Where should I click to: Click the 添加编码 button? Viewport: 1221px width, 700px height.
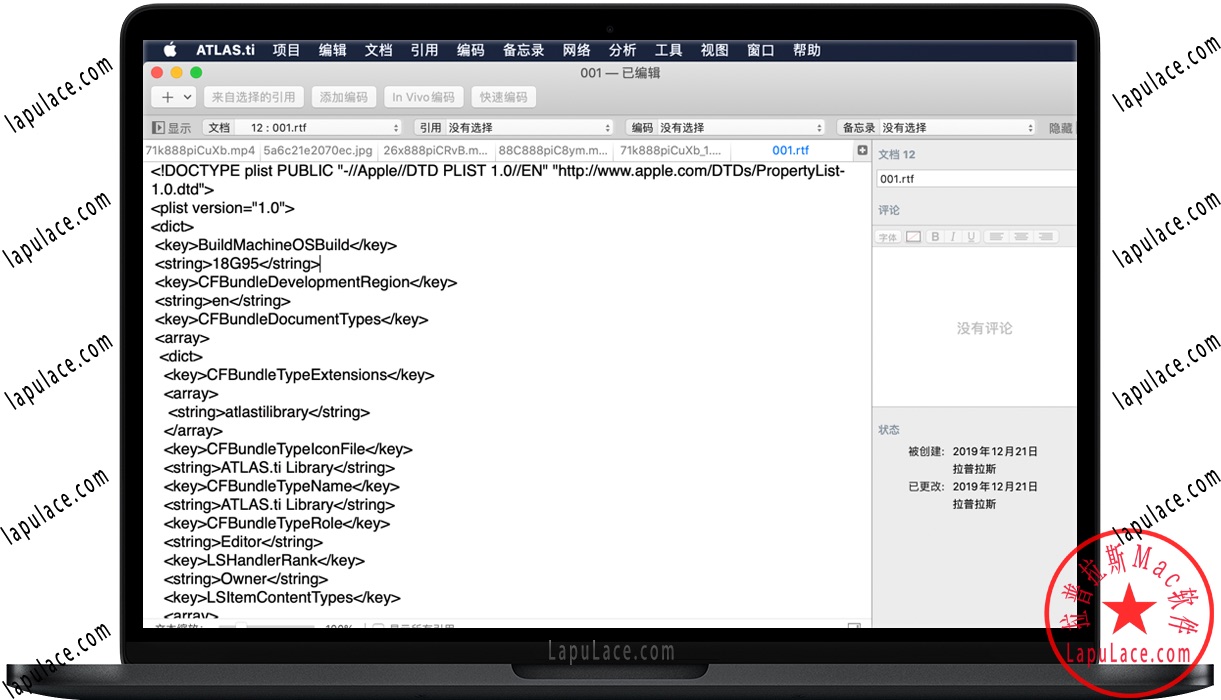344,97
